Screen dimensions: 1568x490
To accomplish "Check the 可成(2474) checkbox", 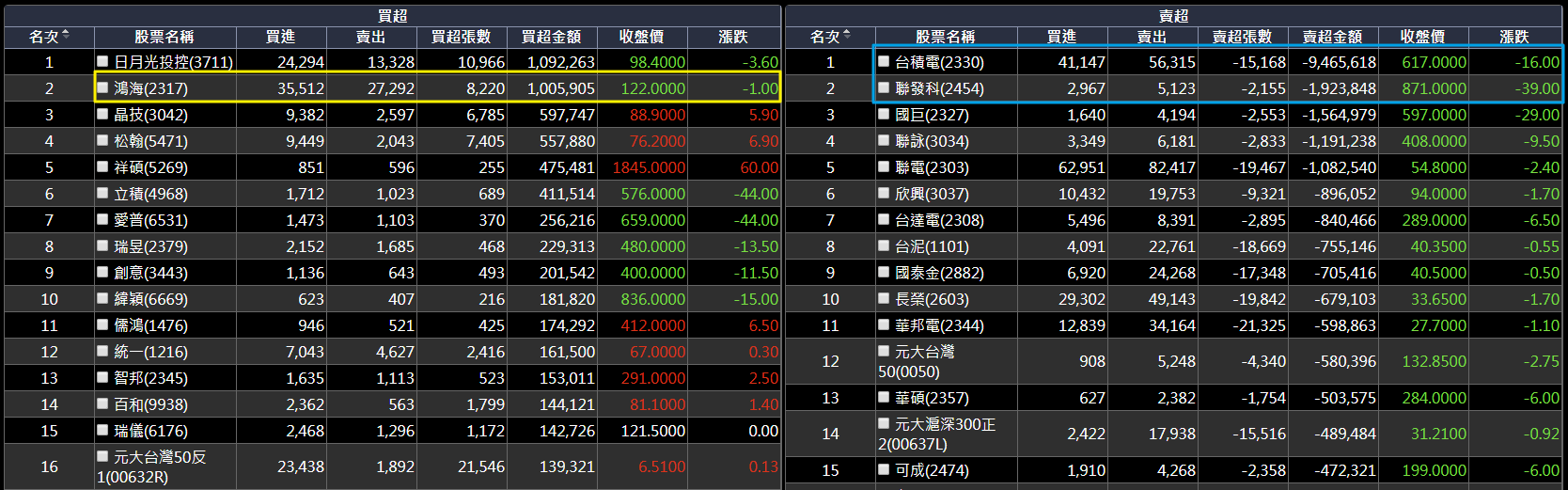I will click(x=884, y=469).
